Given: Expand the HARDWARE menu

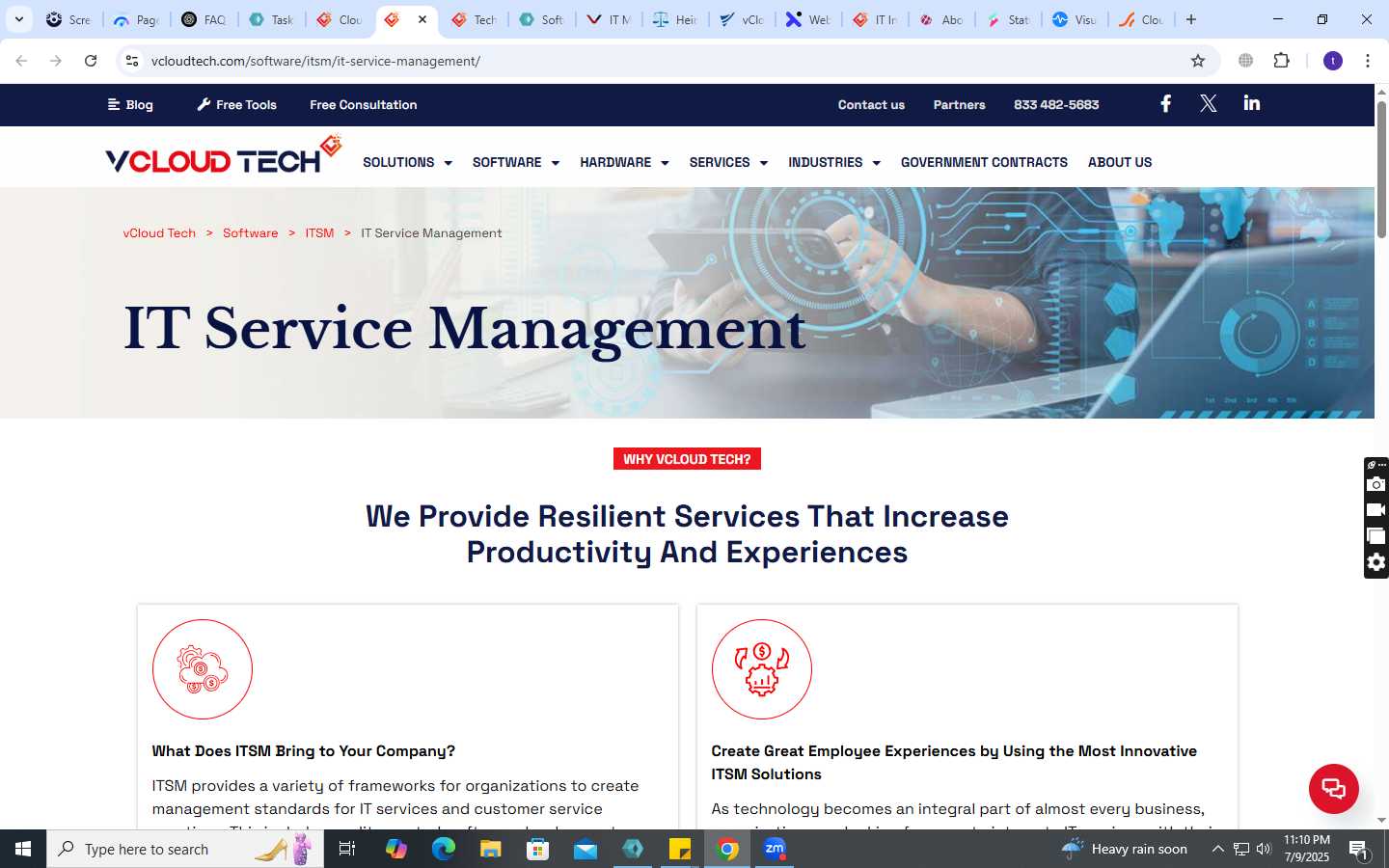Looking at the screenshot, I should 624,162.
